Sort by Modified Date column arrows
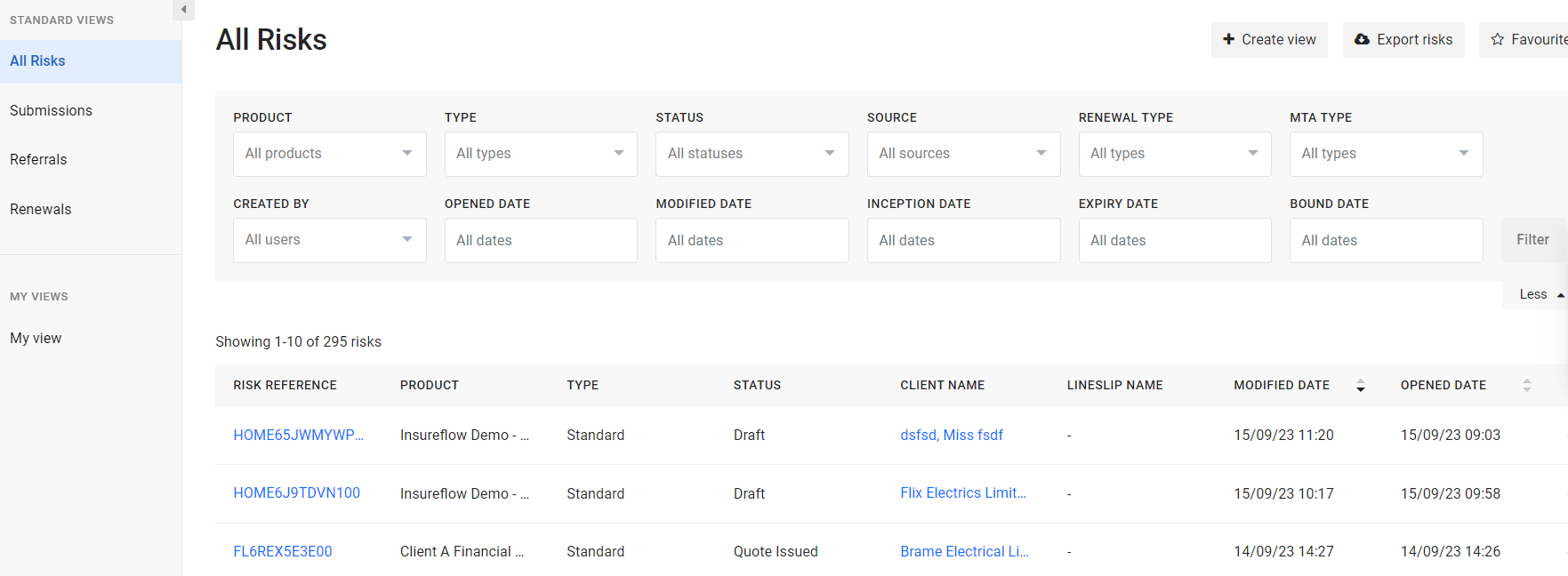Viewport: 1568px width, 576px height. [1360, 386]
